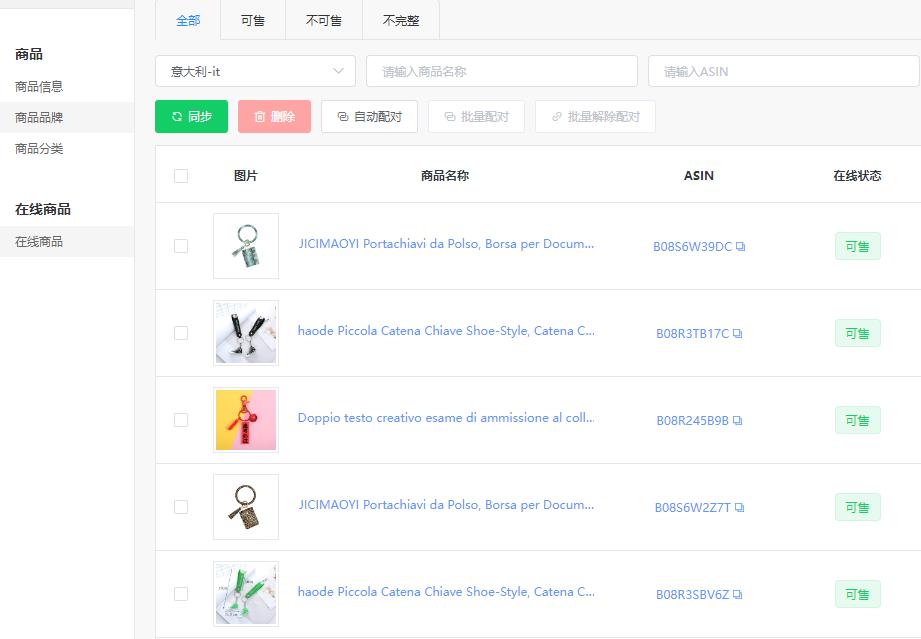Screen dimensions: 921x639
Task: Switch to the 不完整 tab
Action: point(400,20)
